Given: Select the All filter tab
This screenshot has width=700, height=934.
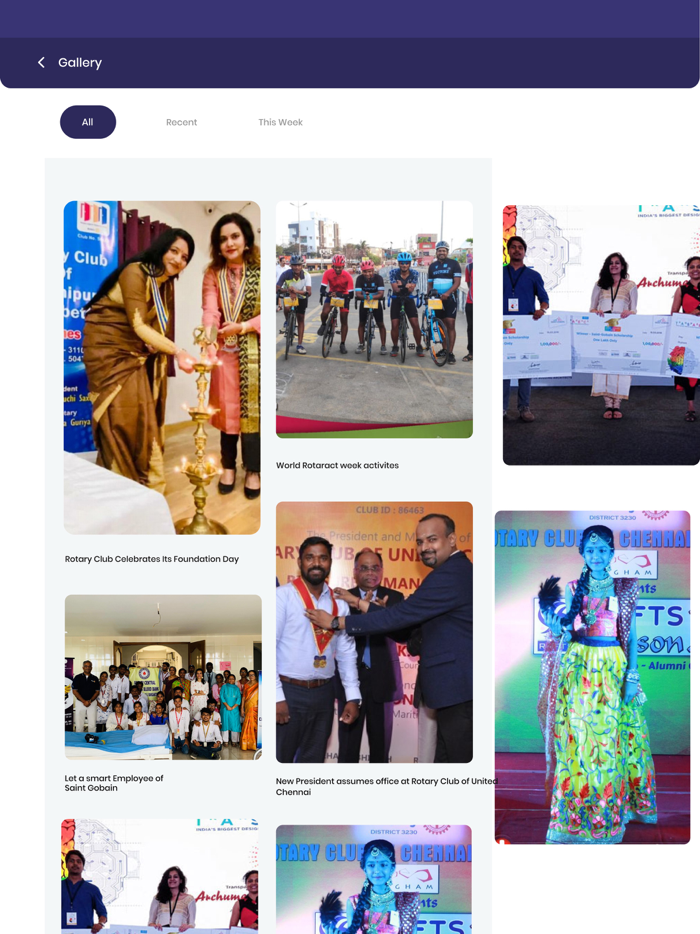Looking at the screenshot, I should 88,122.
